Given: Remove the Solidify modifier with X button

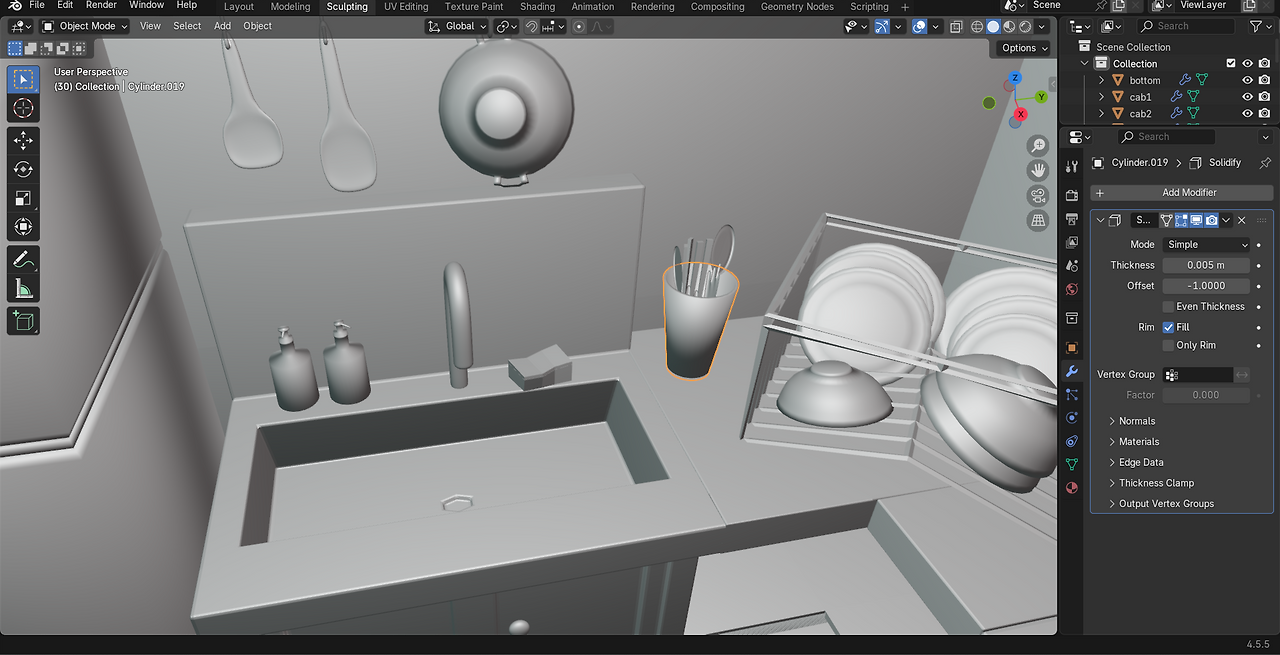Looking at the screenshot, I should tap(1242, 220).
